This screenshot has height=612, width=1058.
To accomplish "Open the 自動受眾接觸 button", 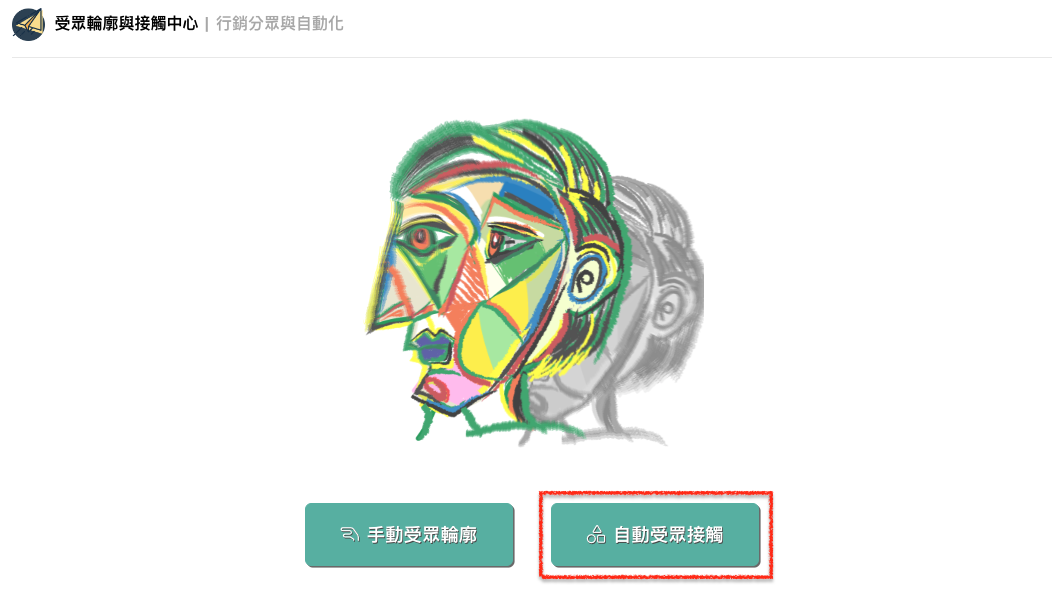I will 655,535.
